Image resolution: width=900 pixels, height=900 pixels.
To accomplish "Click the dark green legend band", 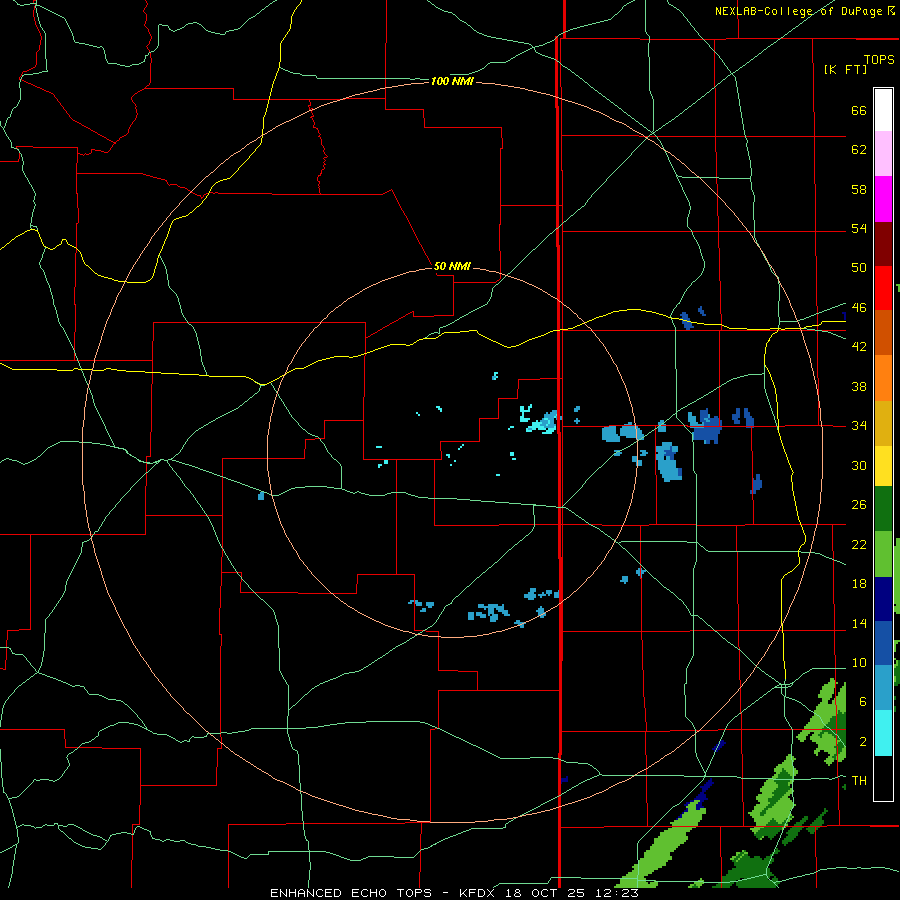I will pyautogui.click(x=883, y=509).
